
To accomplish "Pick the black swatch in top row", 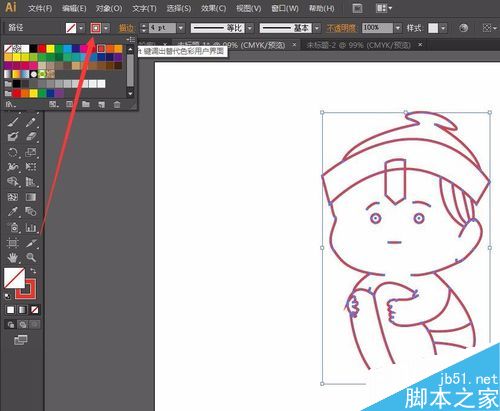I will [x=33, y=49].
